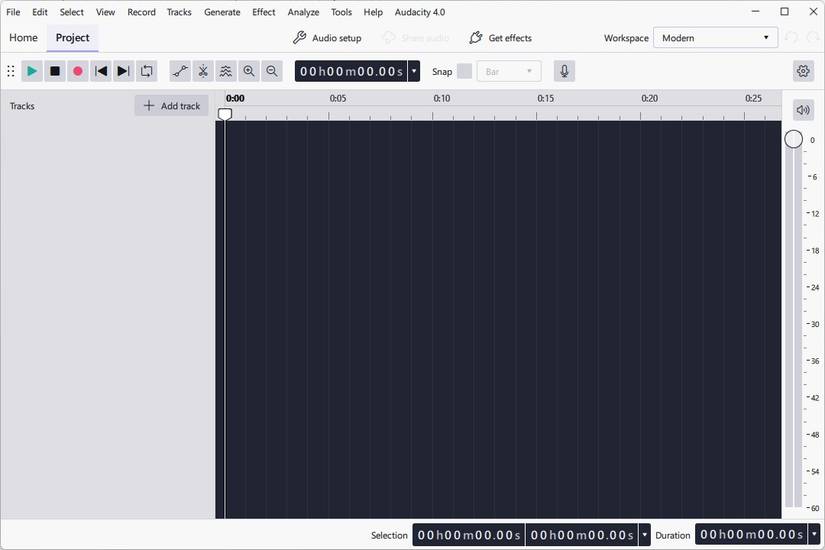Begin recording with the red Record button
The width and height of the screenshot is (825, 550).
coord(78,71)
